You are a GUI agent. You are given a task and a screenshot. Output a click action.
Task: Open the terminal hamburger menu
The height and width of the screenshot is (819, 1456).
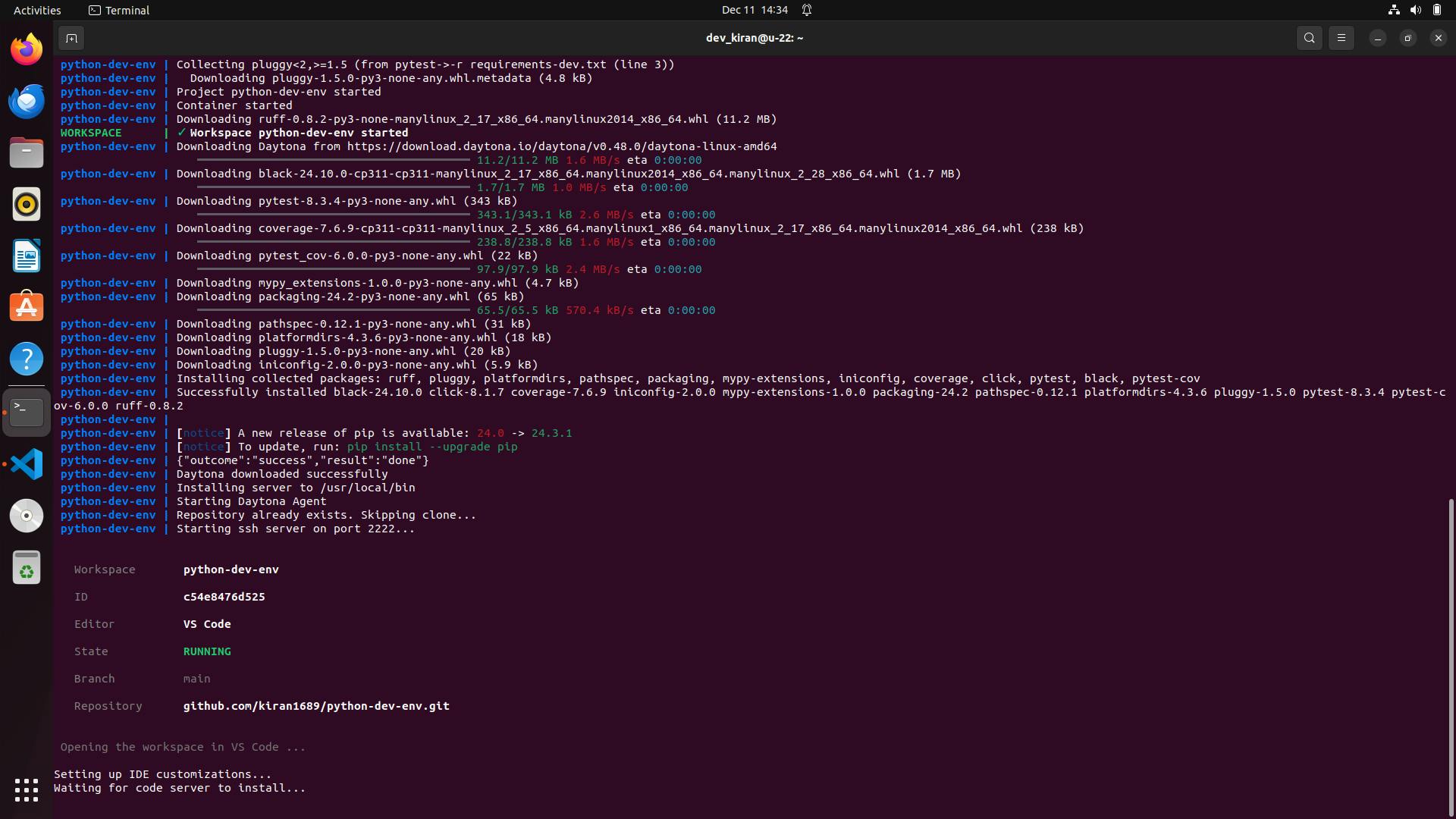(x=1341, y=38)
